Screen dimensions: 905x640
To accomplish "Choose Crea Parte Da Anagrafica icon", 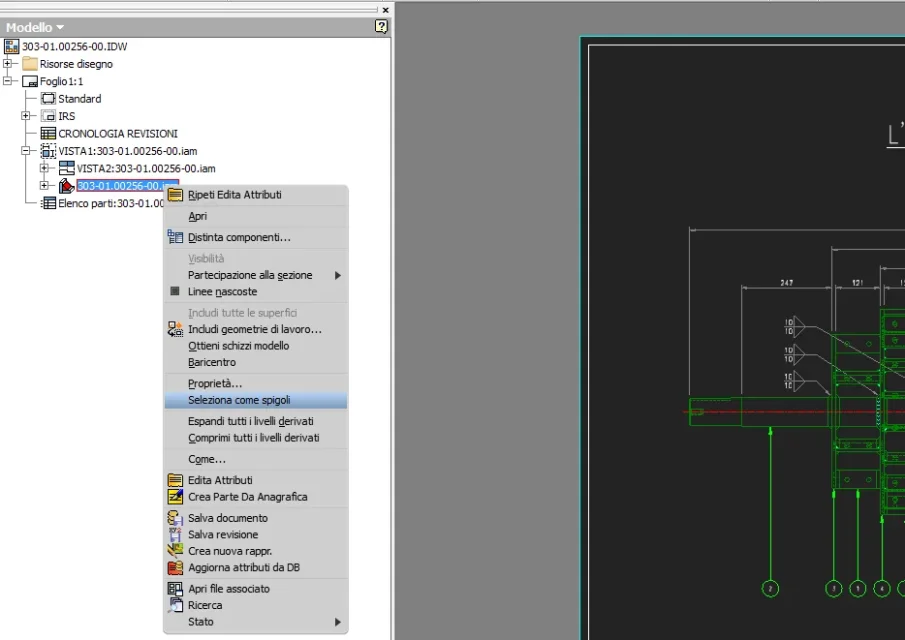I will (x=175, y=496).
